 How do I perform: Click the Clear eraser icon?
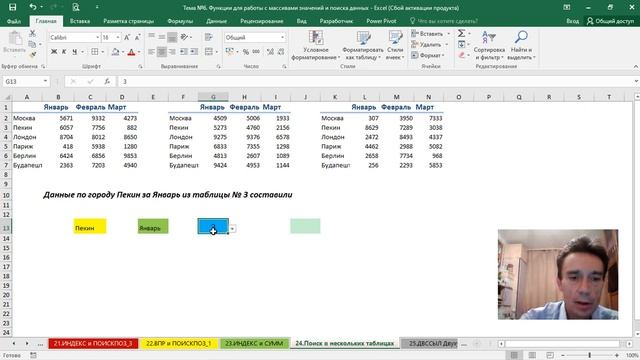[x=461, y=55]
